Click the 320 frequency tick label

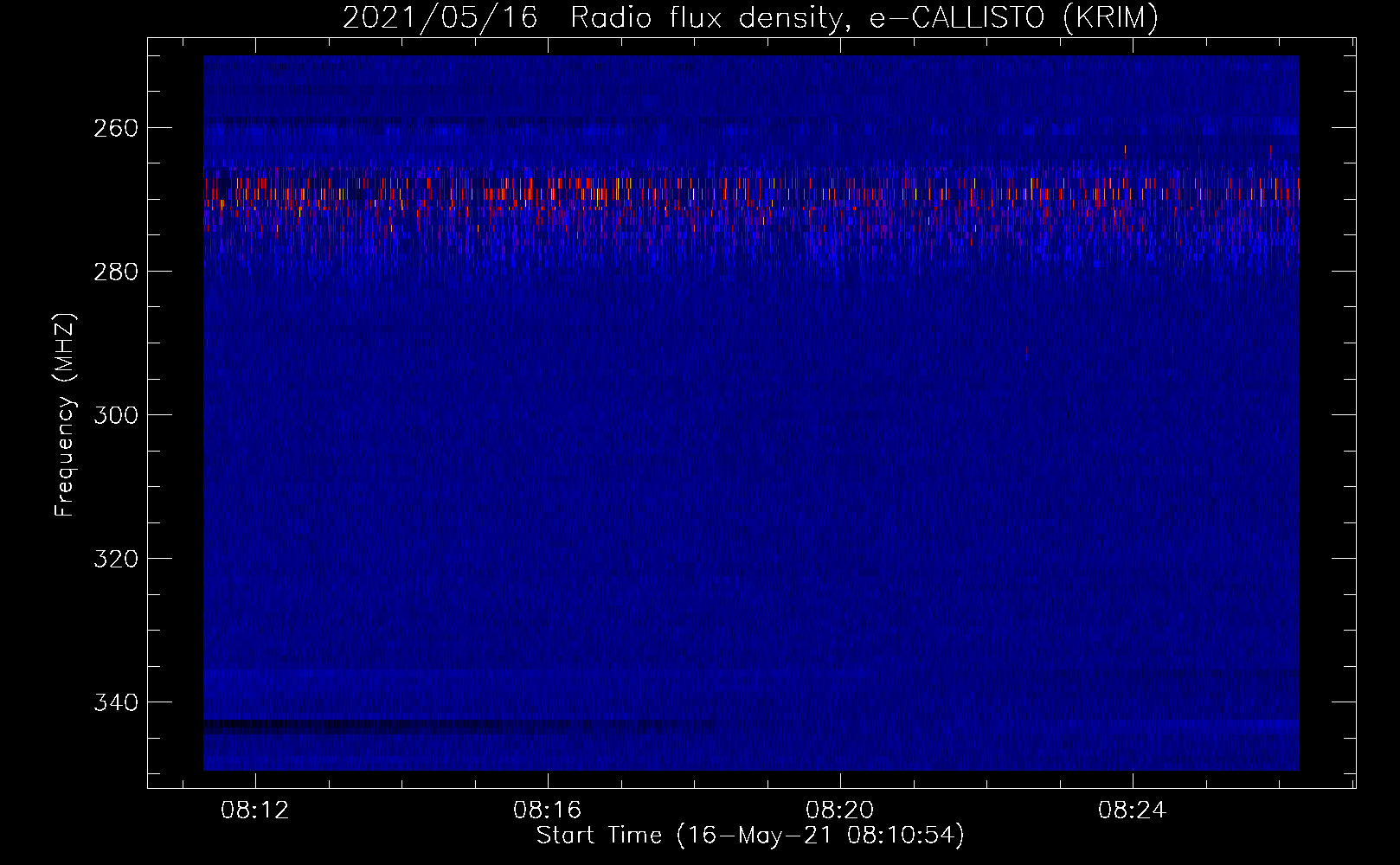[x=116, y=559]
